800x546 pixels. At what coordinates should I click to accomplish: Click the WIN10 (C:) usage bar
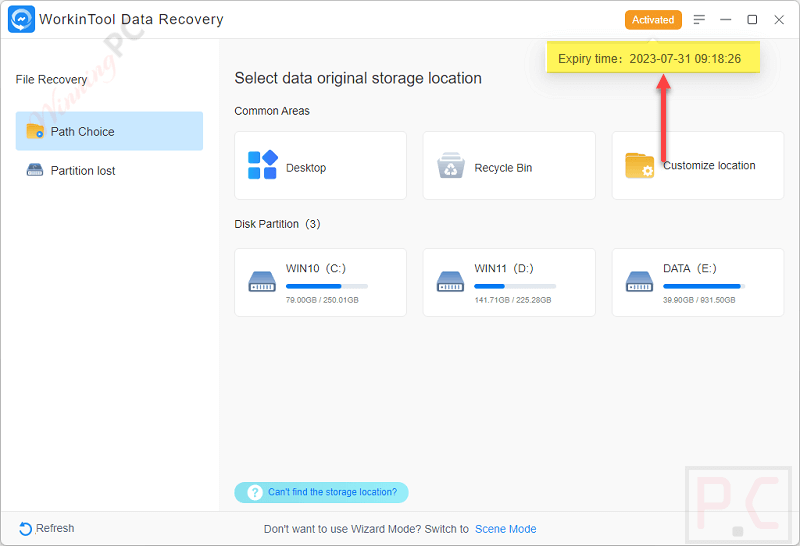tap(327, 286)
